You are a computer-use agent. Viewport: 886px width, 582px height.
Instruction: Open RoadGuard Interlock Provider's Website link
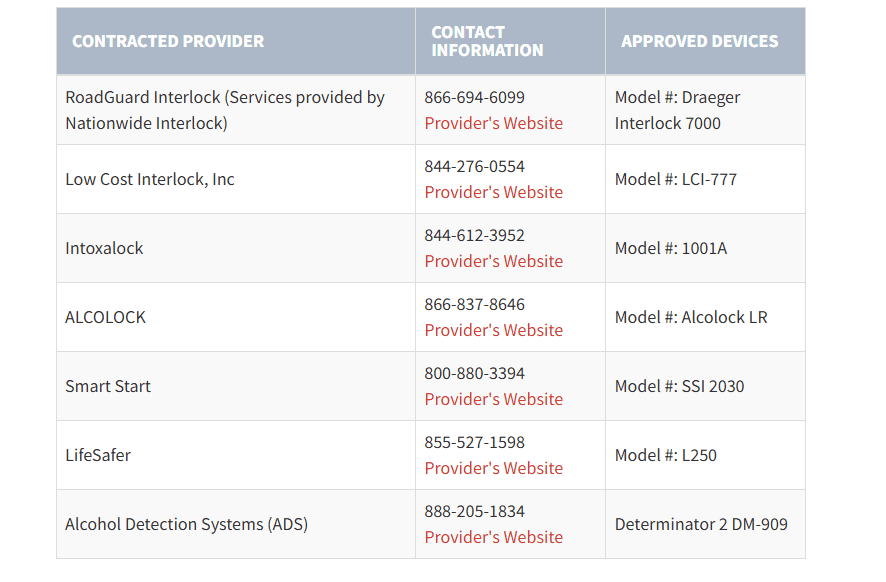(493, 123)
